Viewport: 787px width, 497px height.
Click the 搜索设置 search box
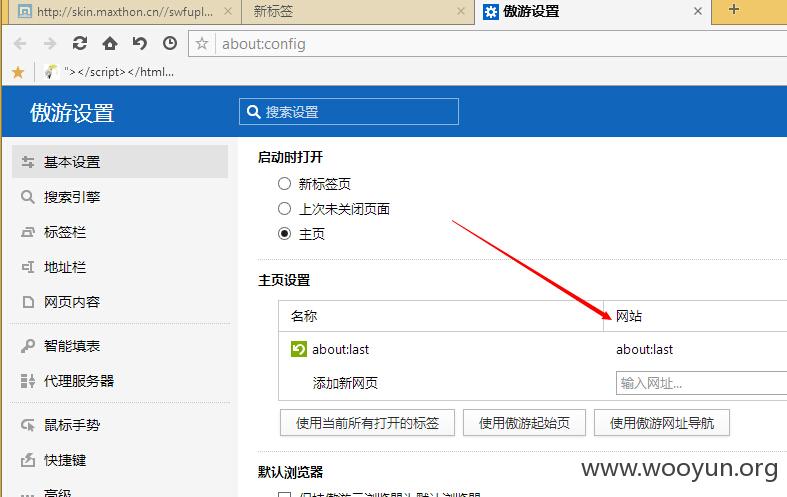349,111
